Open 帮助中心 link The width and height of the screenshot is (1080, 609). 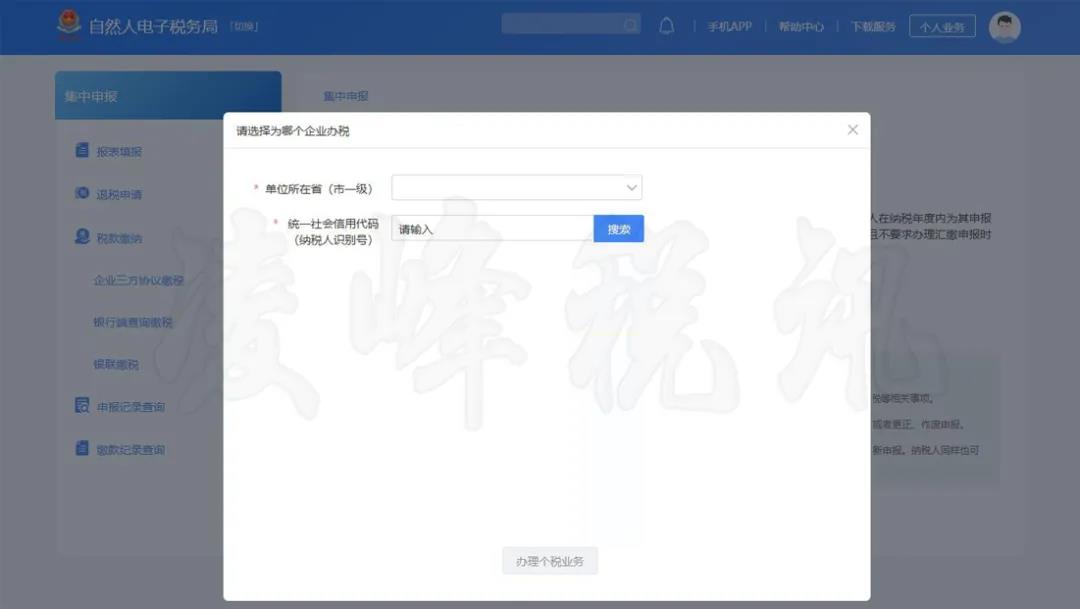(x=801, y=27)
